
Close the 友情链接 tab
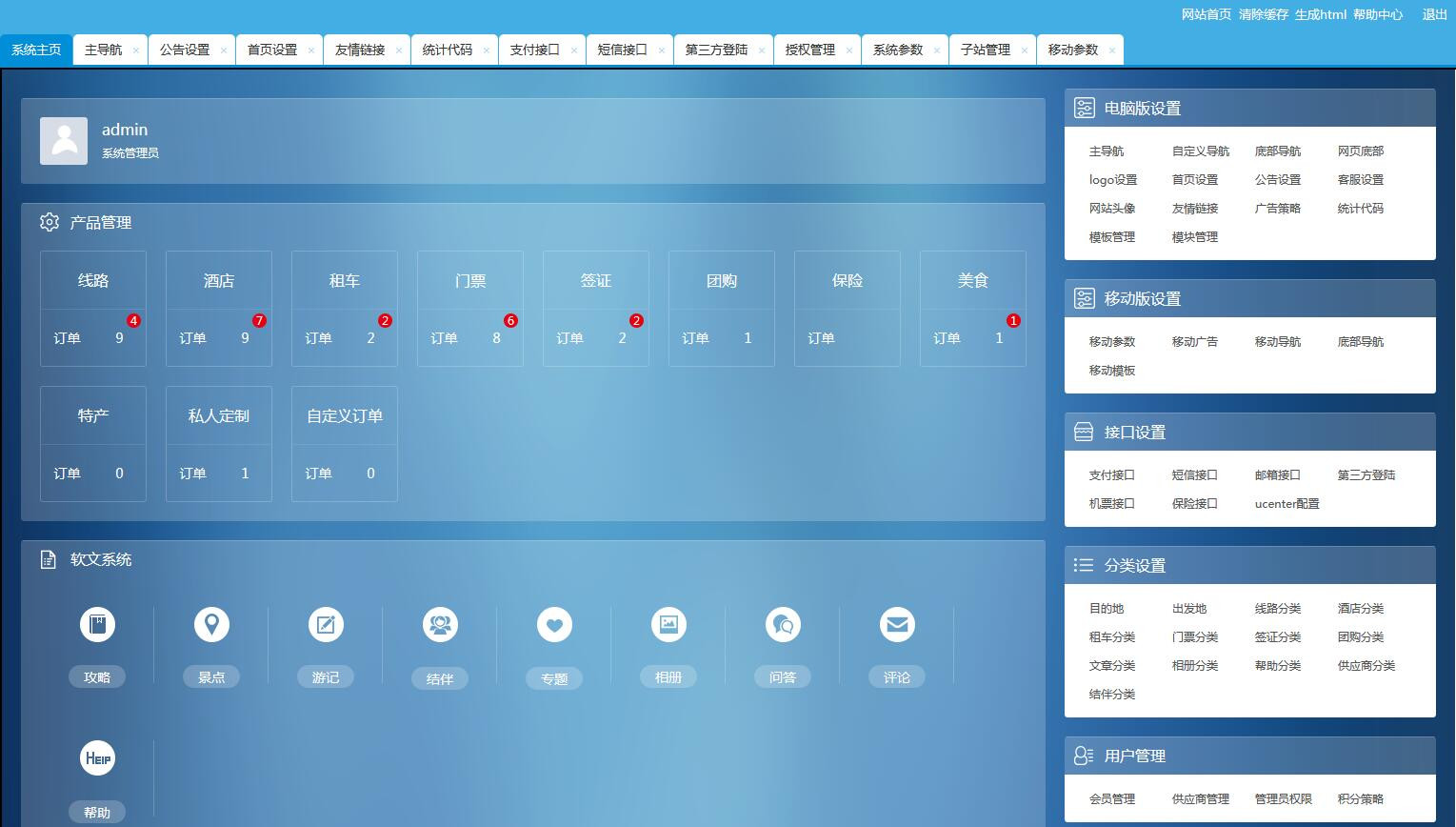[x=399, y=50]
